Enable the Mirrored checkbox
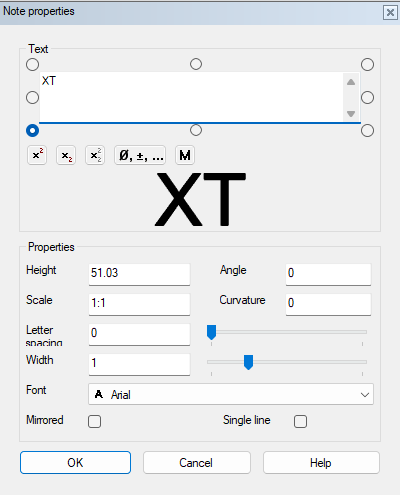This screenshot has width=400, height=495. pos(94,421)
